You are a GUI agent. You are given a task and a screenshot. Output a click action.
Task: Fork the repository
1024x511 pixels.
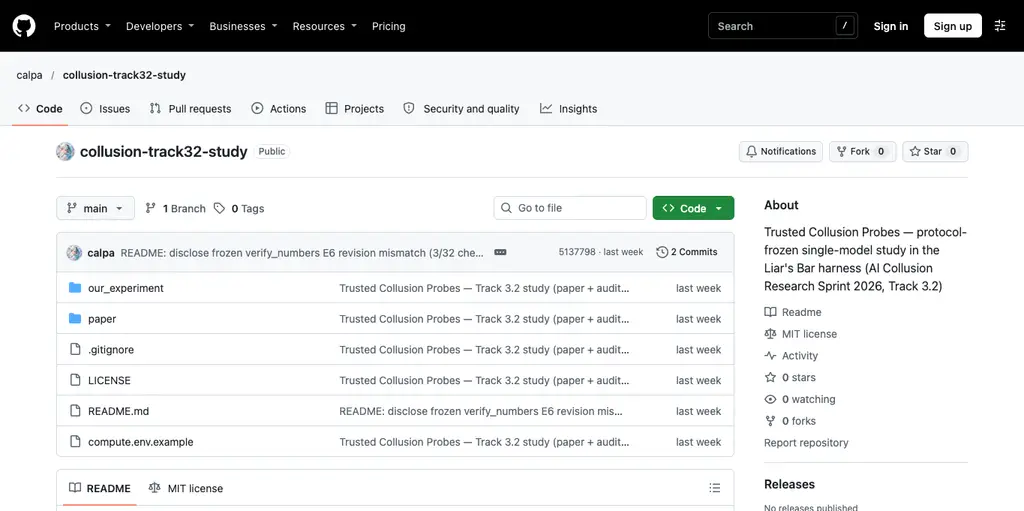tap(863, 152)
